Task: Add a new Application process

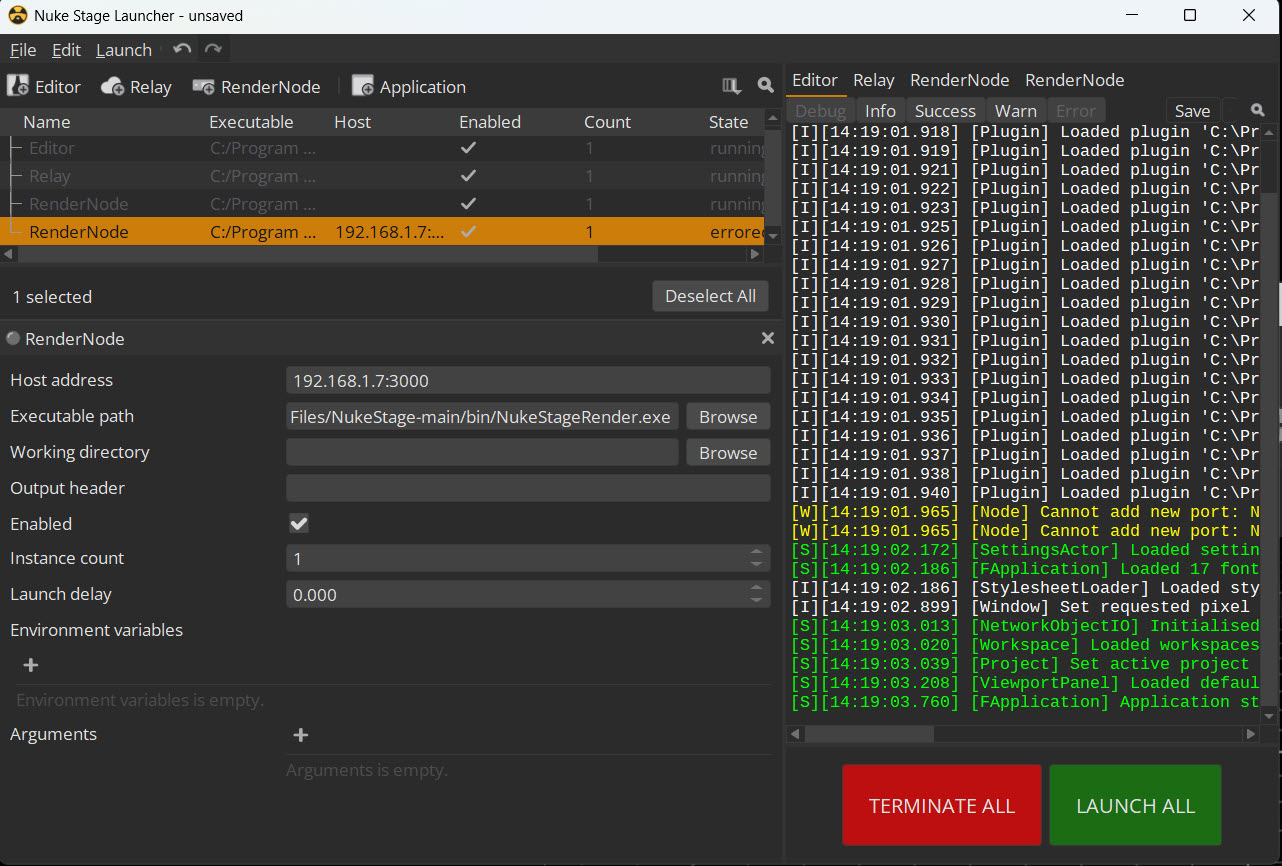Action: point(409,87)
